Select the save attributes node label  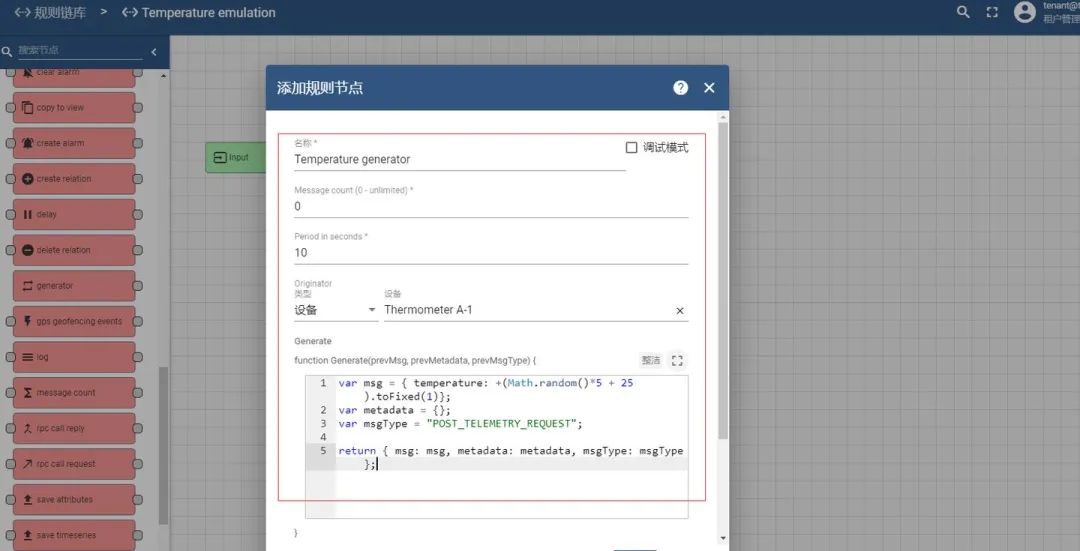point(65,499)
